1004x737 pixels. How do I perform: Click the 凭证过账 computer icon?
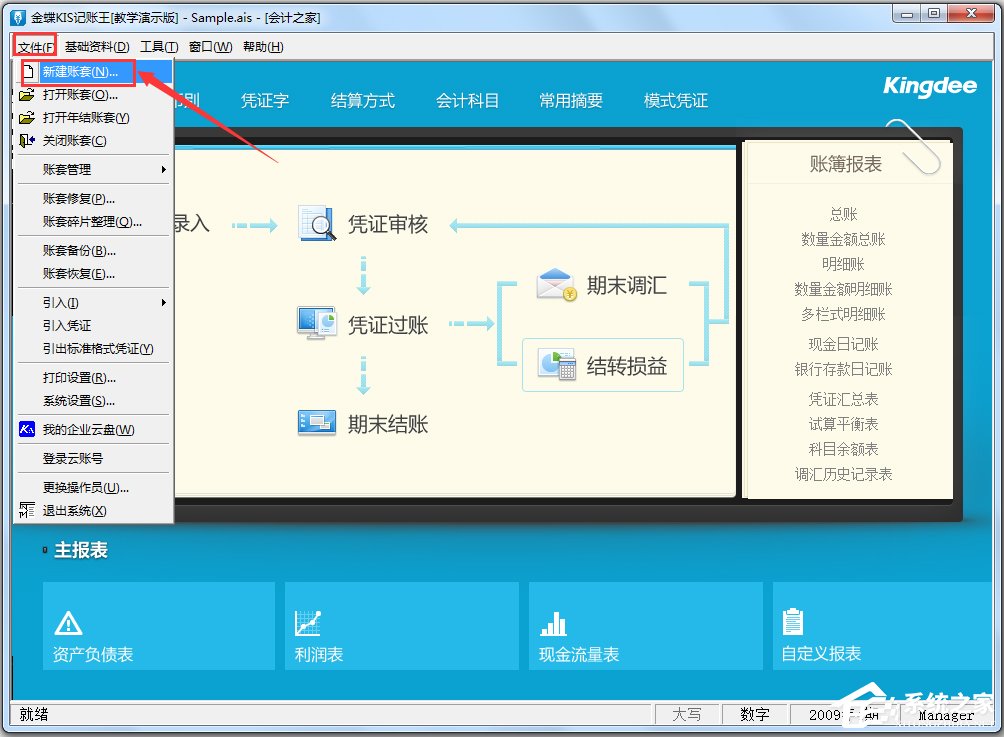[x=318, y=323]
